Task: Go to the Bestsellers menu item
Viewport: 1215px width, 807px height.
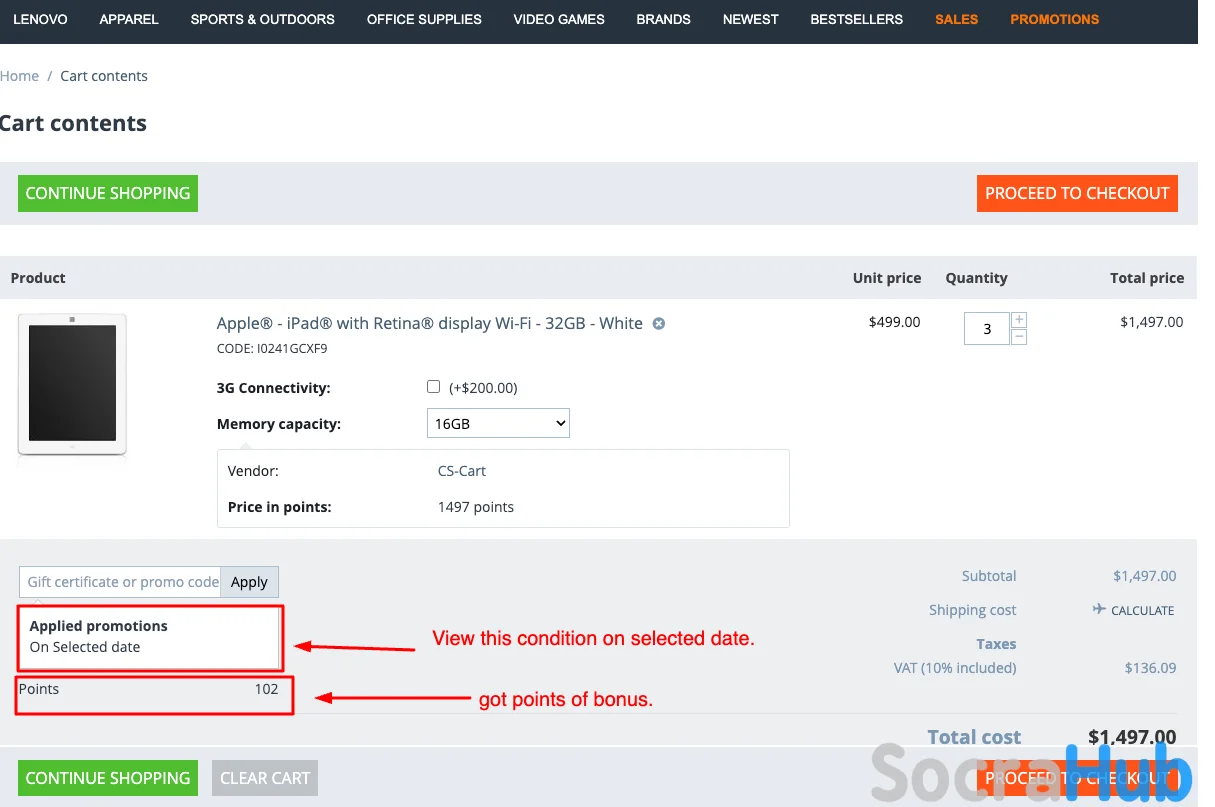Action: (857, 19)
